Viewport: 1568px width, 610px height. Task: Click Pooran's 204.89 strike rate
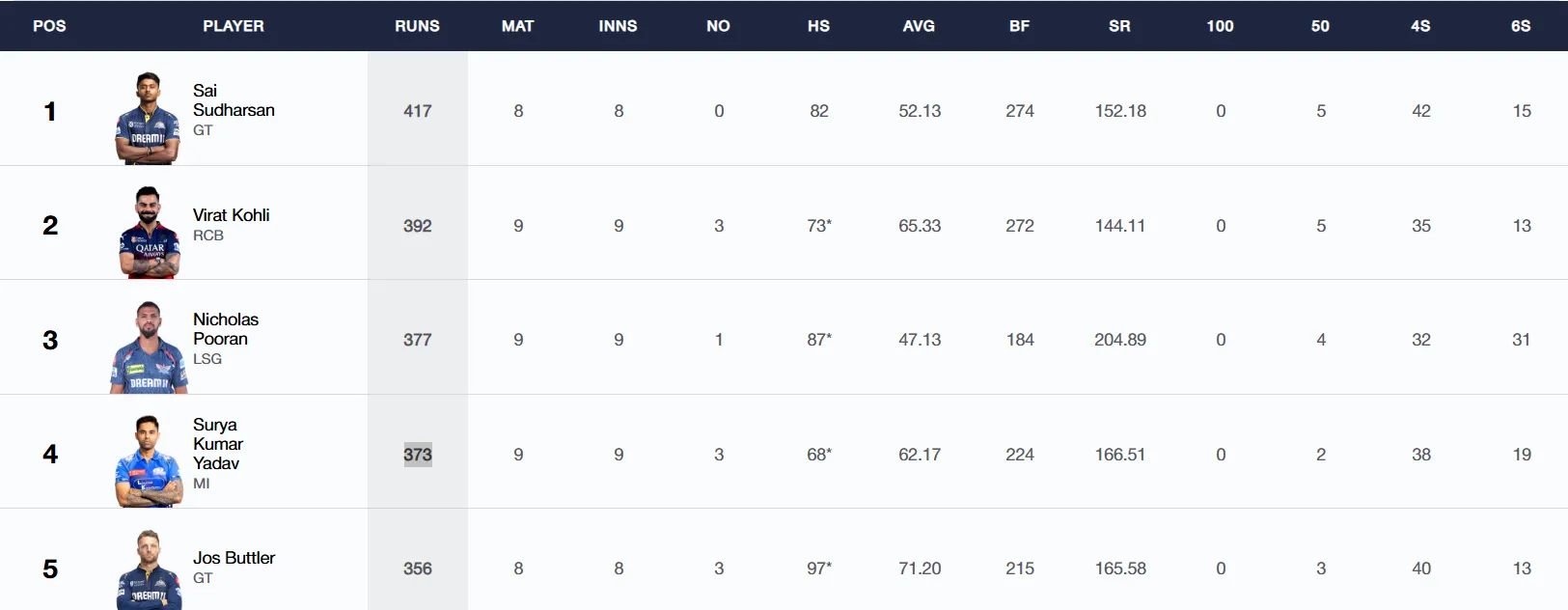tap(1120, 340)
